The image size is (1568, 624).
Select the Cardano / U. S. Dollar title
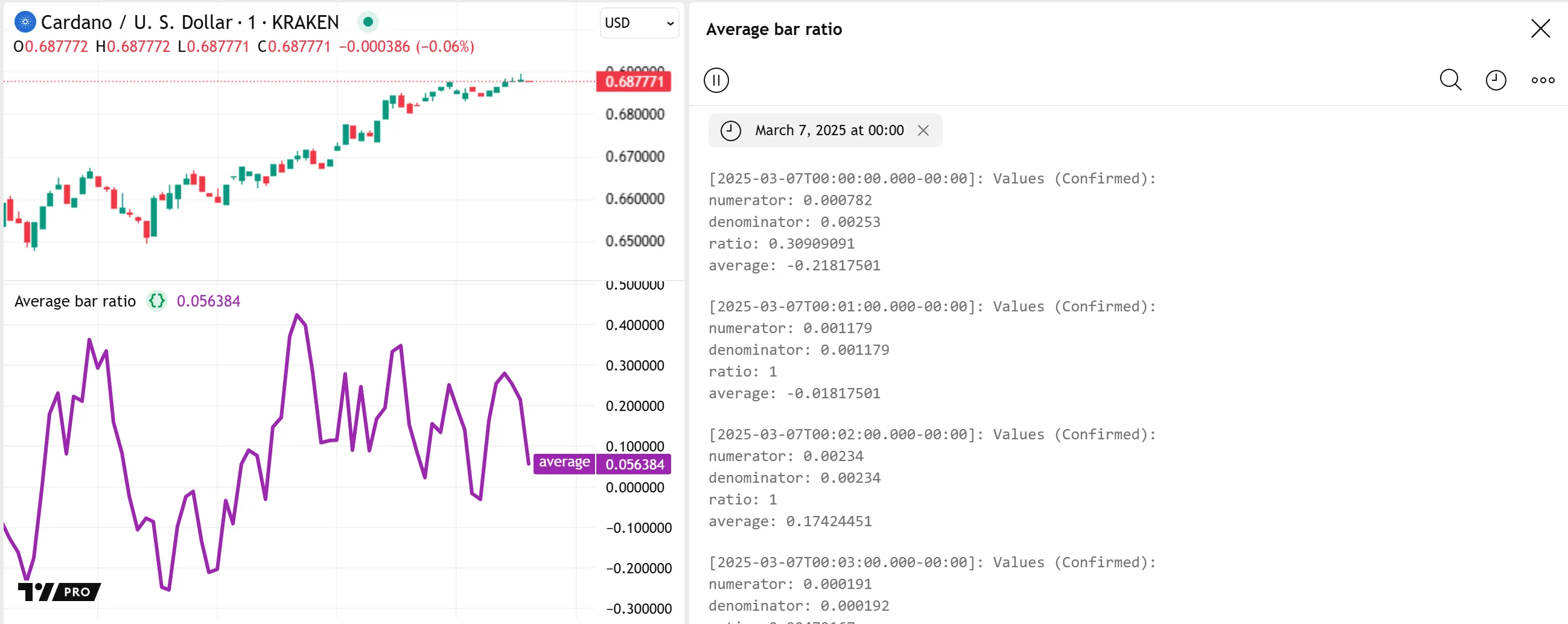click(x=190, y=22)
